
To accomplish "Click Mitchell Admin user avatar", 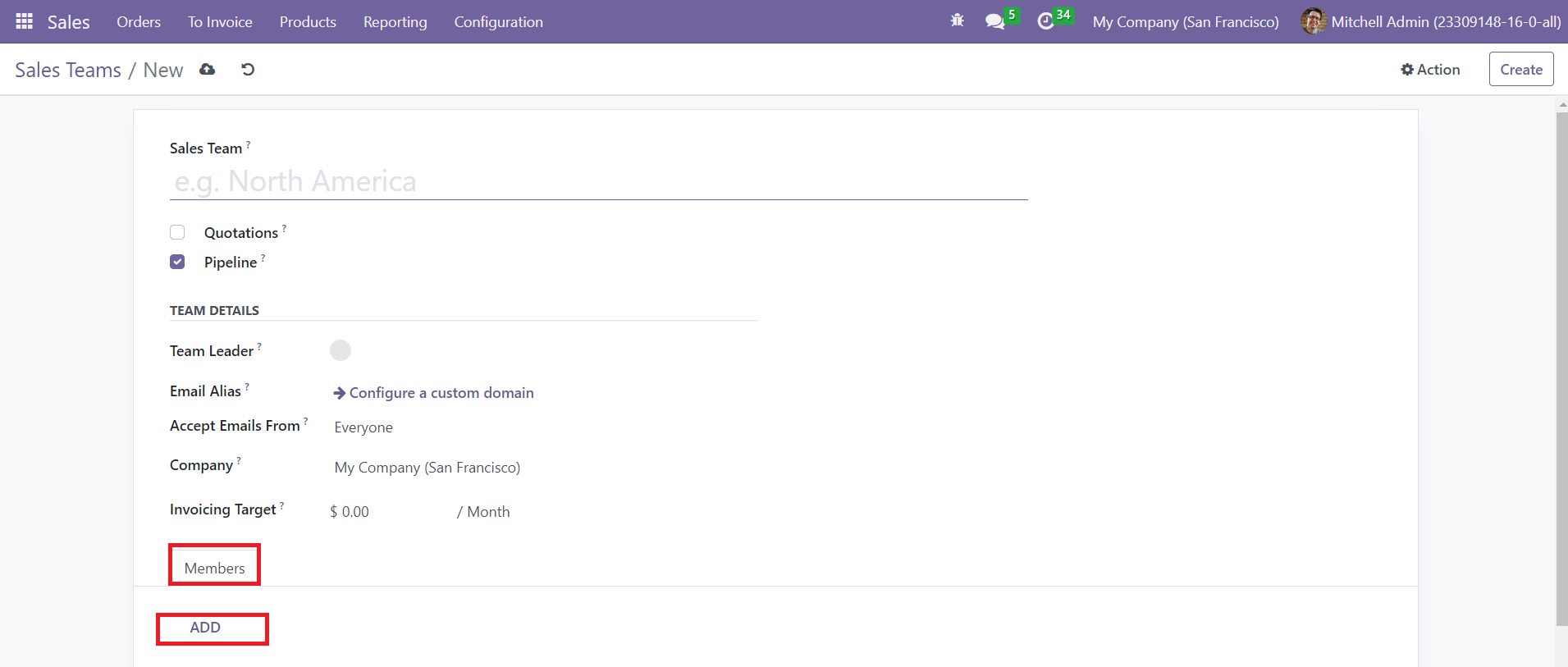I will pos(1313,21).
